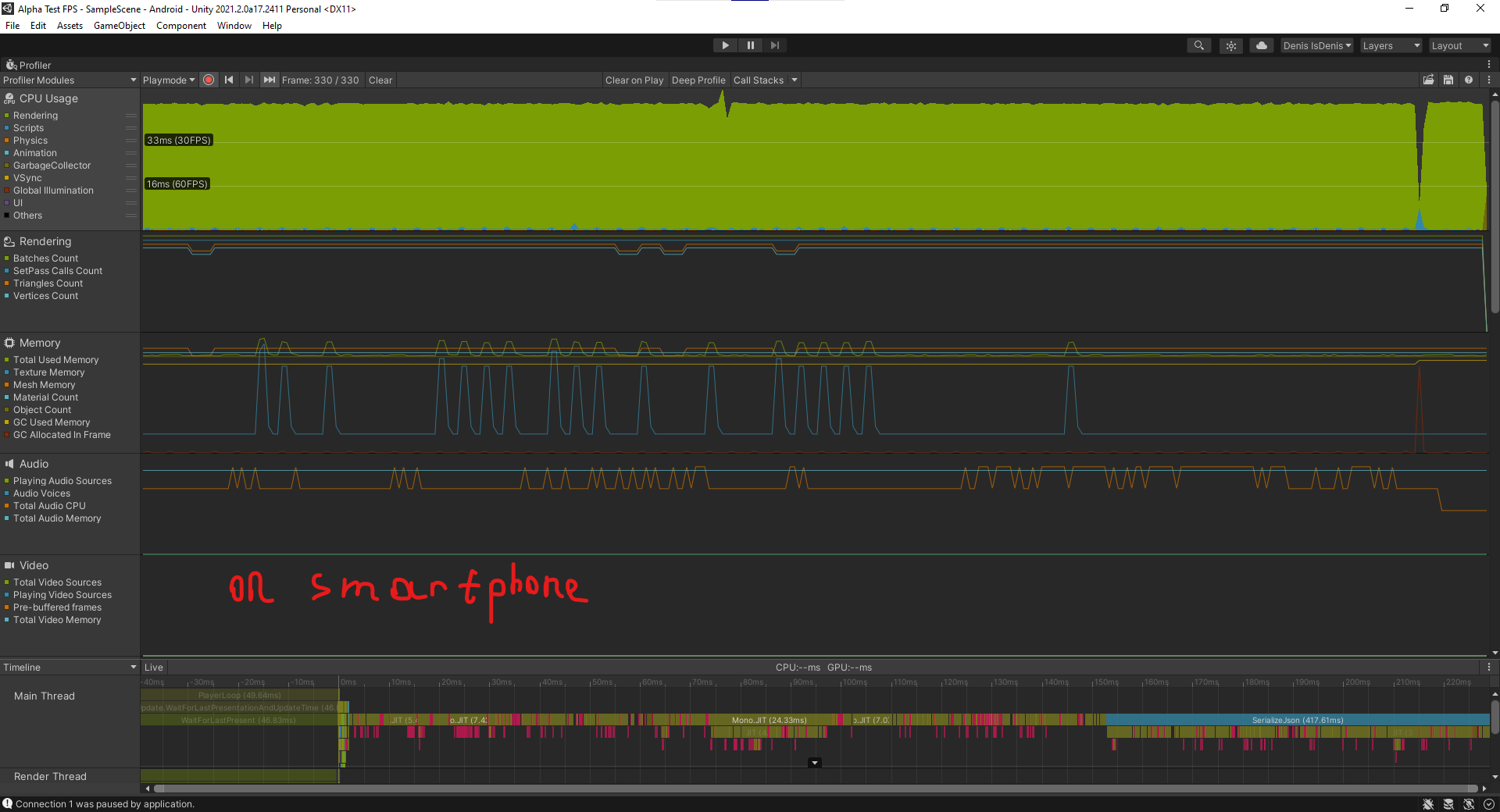This screenshot has width=1500, height=812.
Task: Toggle Batches Count series visibility
Action: (6, 258)
